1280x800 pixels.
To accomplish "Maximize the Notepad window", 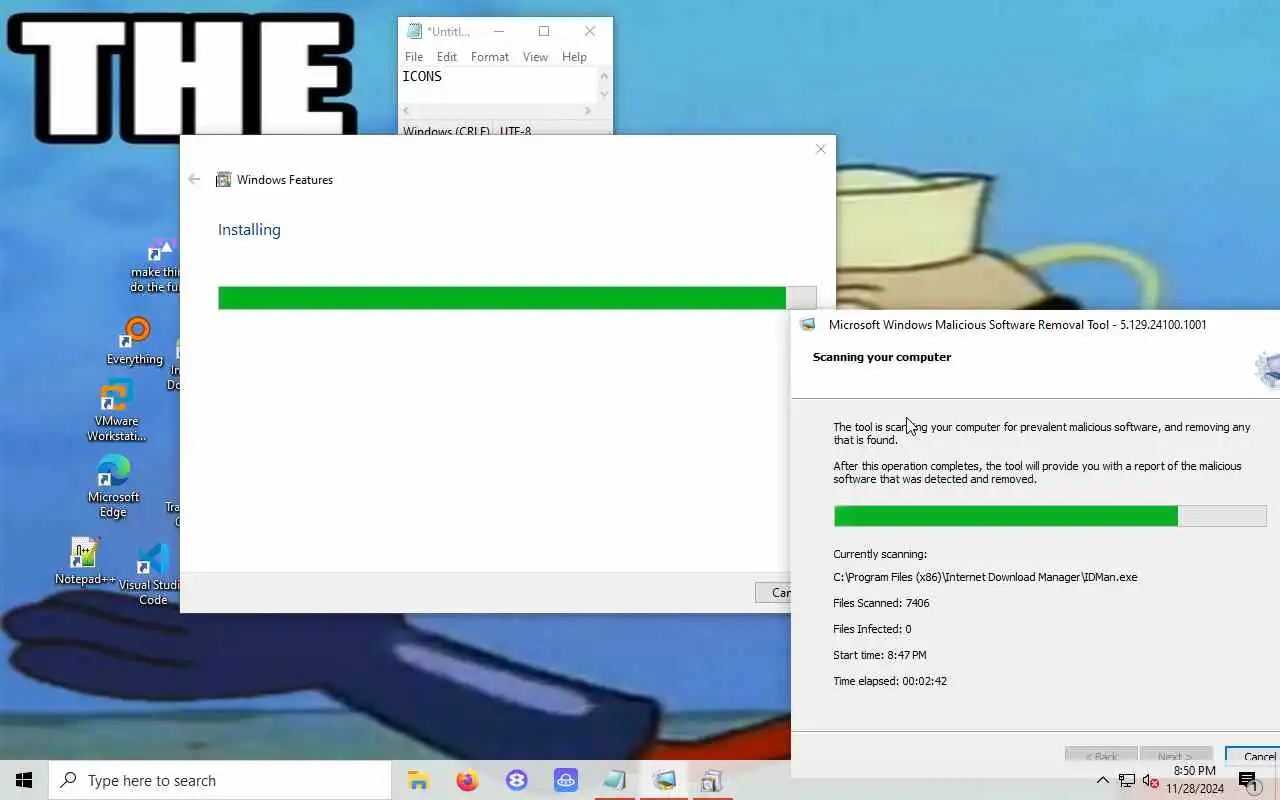I will (544, 31).
